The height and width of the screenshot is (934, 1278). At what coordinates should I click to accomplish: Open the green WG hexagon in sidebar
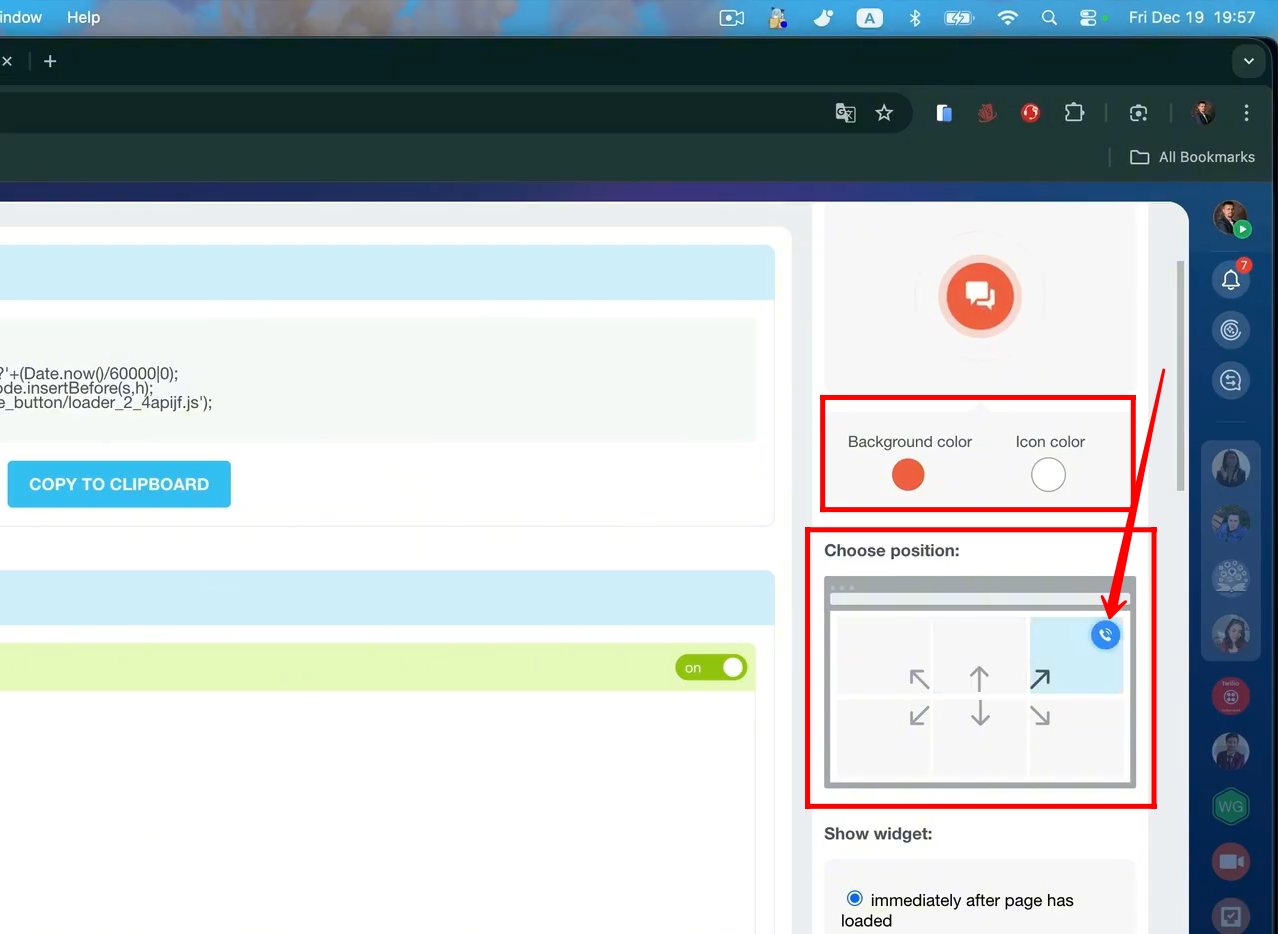click(1231, 806)
